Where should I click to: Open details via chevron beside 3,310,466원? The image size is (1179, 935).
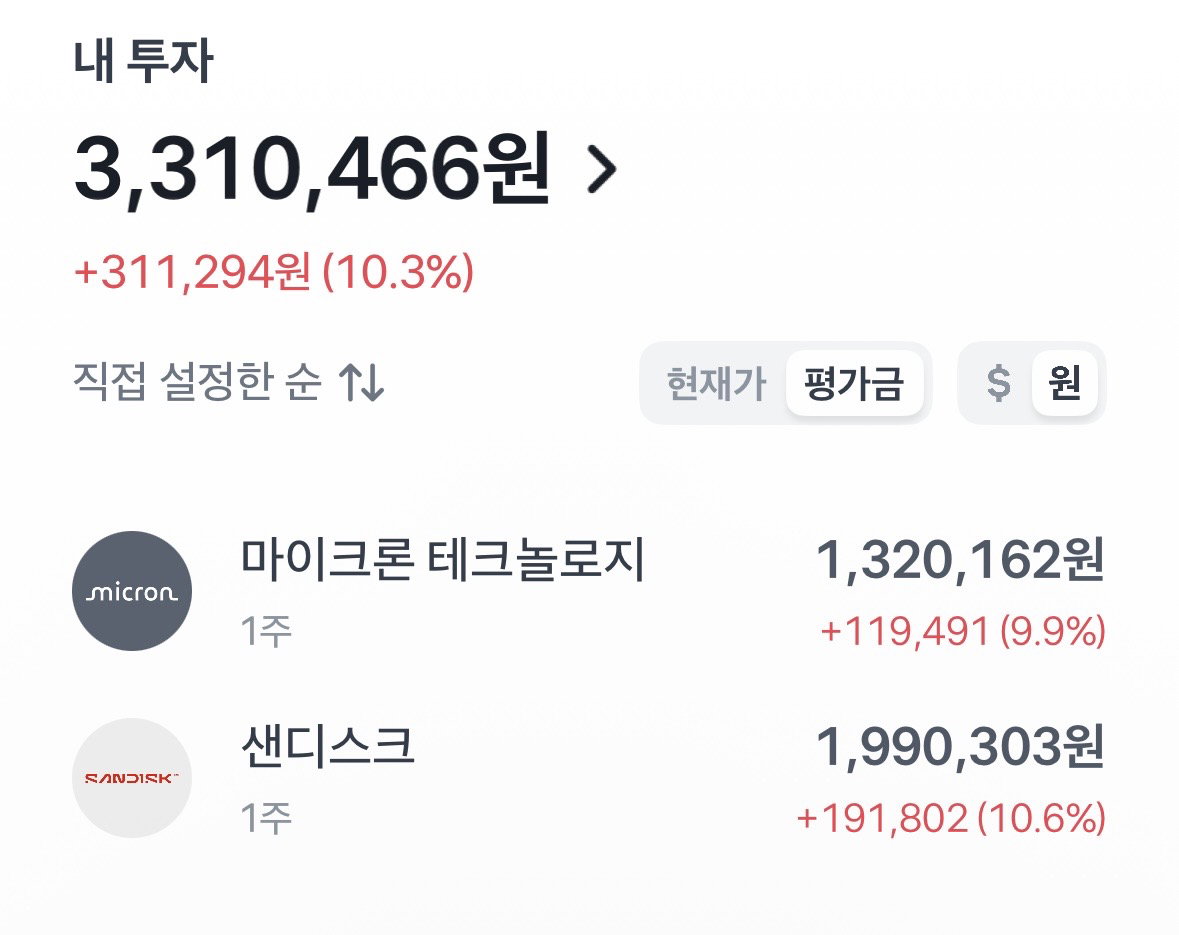point(602,170)
